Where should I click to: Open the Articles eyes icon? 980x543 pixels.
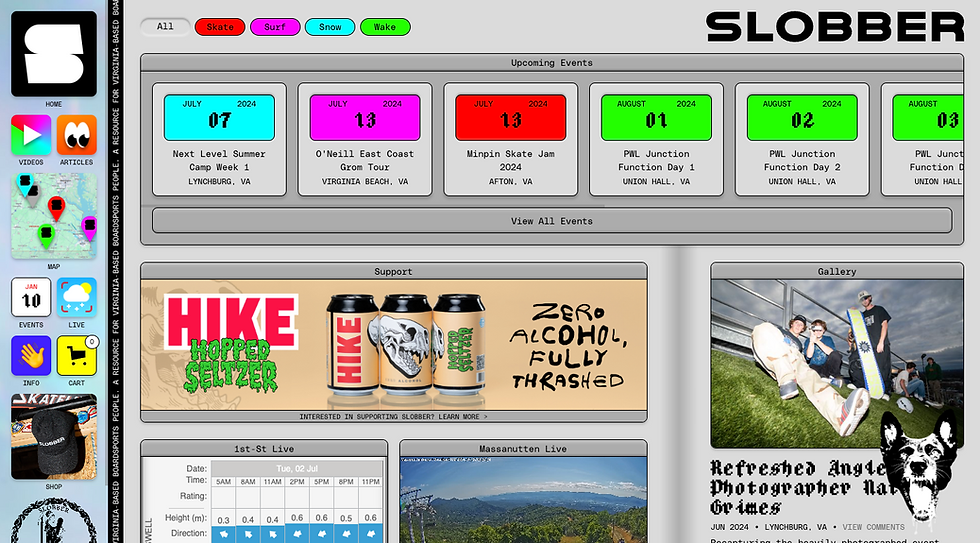click(x=76, y=135)
